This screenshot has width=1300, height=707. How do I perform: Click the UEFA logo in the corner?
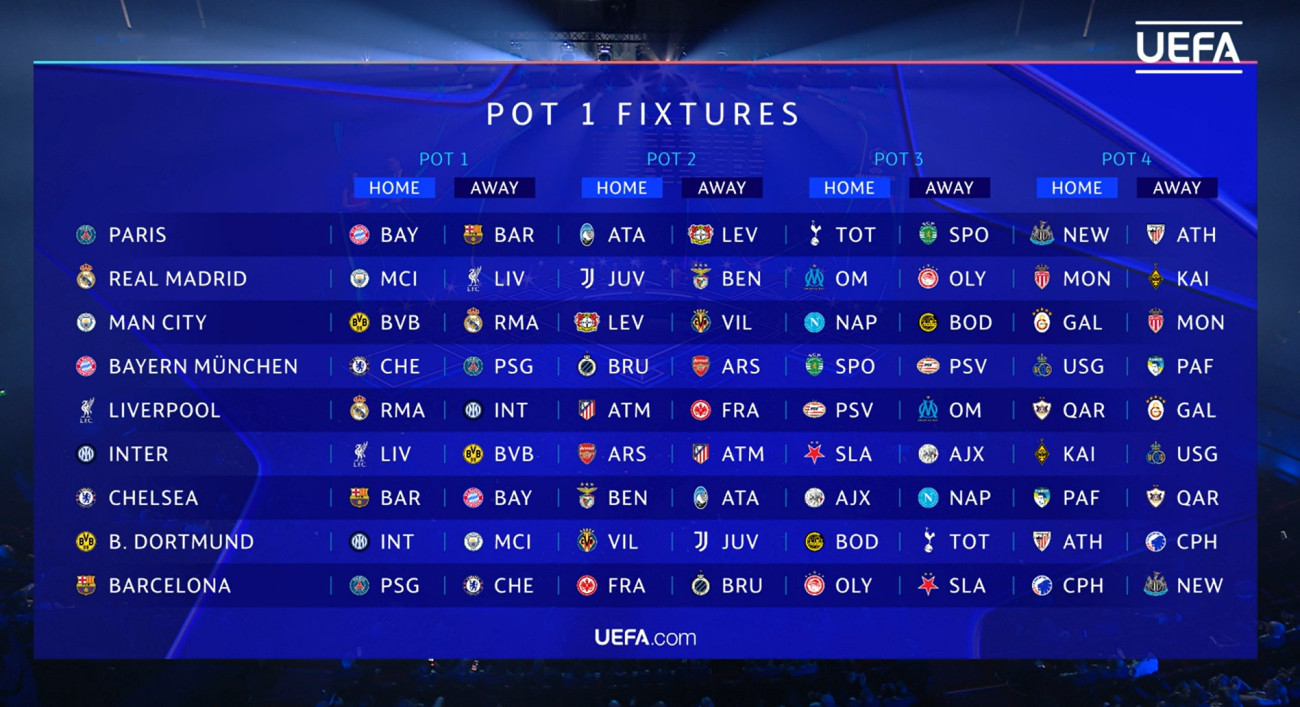coord(1188,47)
